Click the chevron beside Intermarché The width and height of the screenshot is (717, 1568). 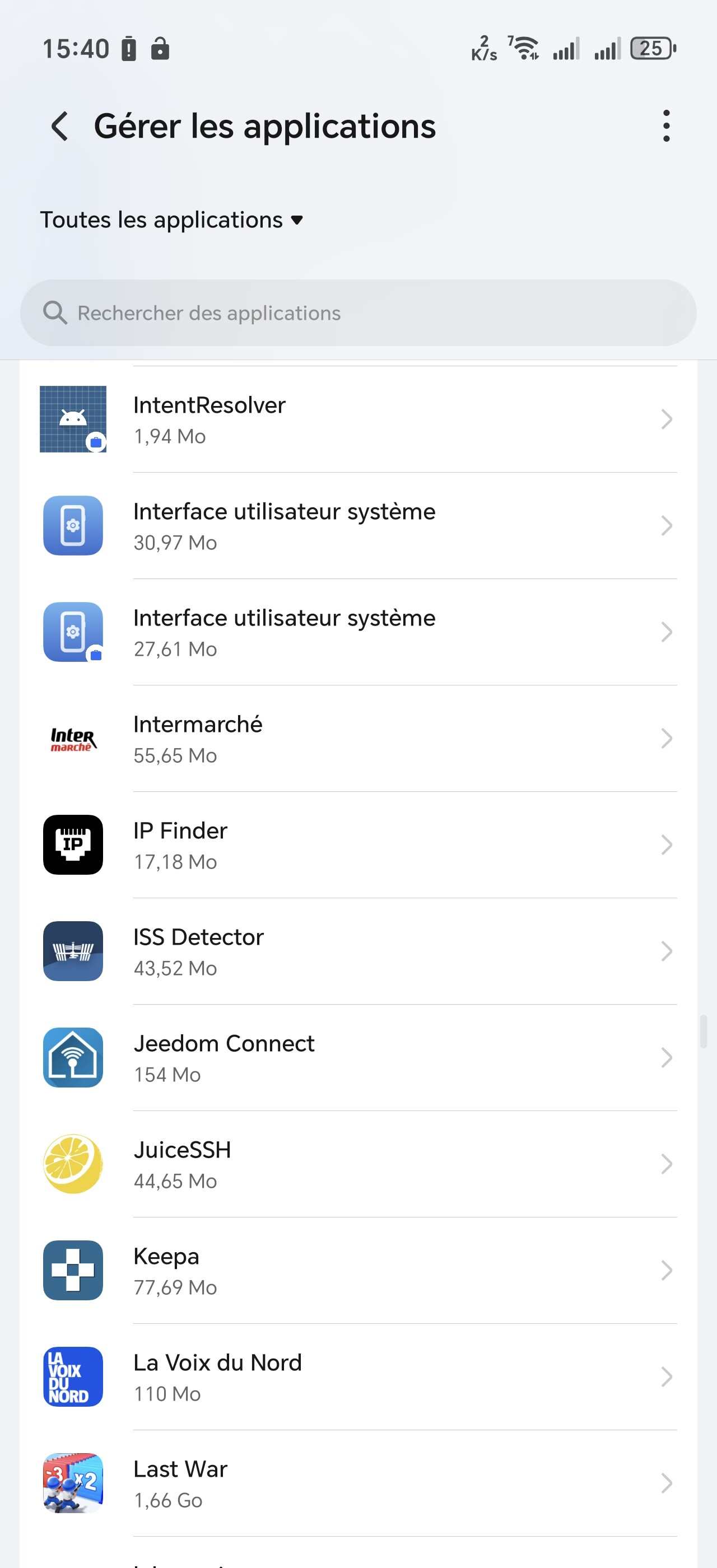(667, 739)
